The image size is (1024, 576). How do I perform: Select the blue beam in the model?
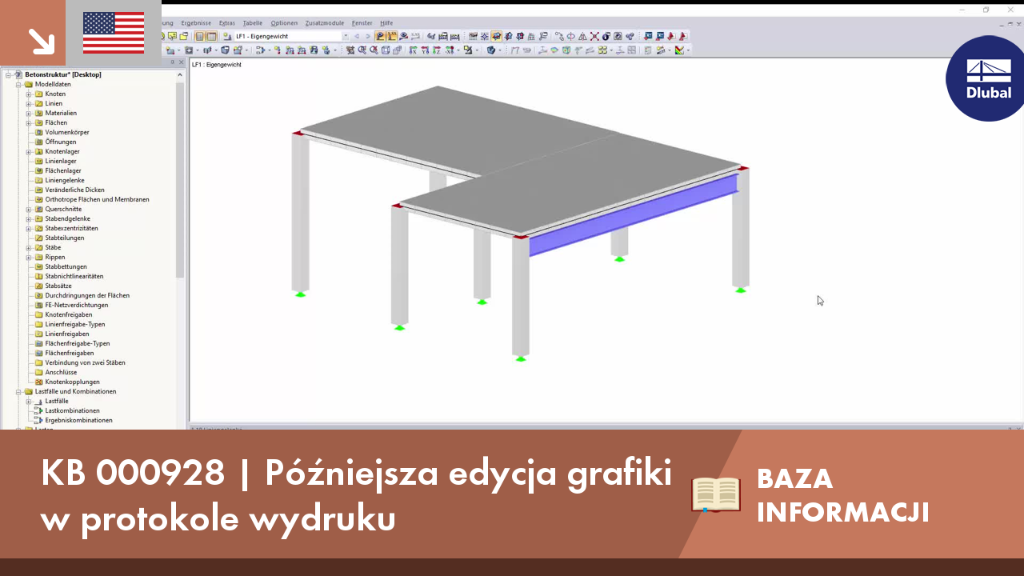point(632,216)
